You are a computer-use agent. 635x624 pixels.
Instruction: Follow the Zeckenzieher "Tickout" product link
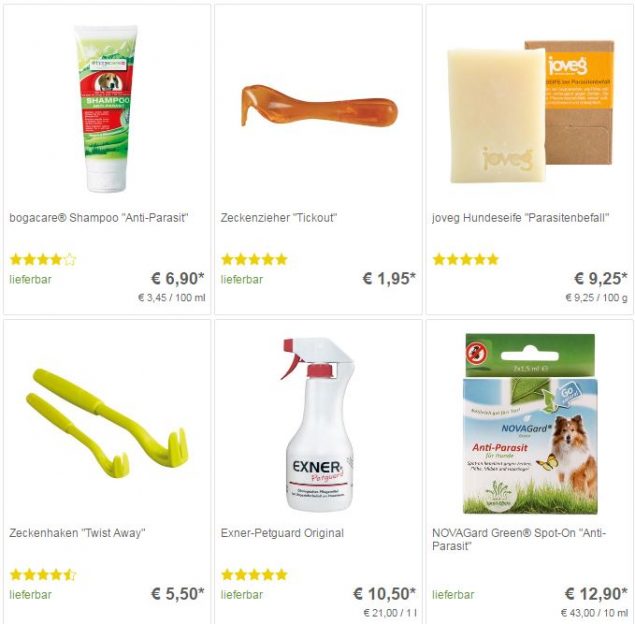click(x=279, y=218)
